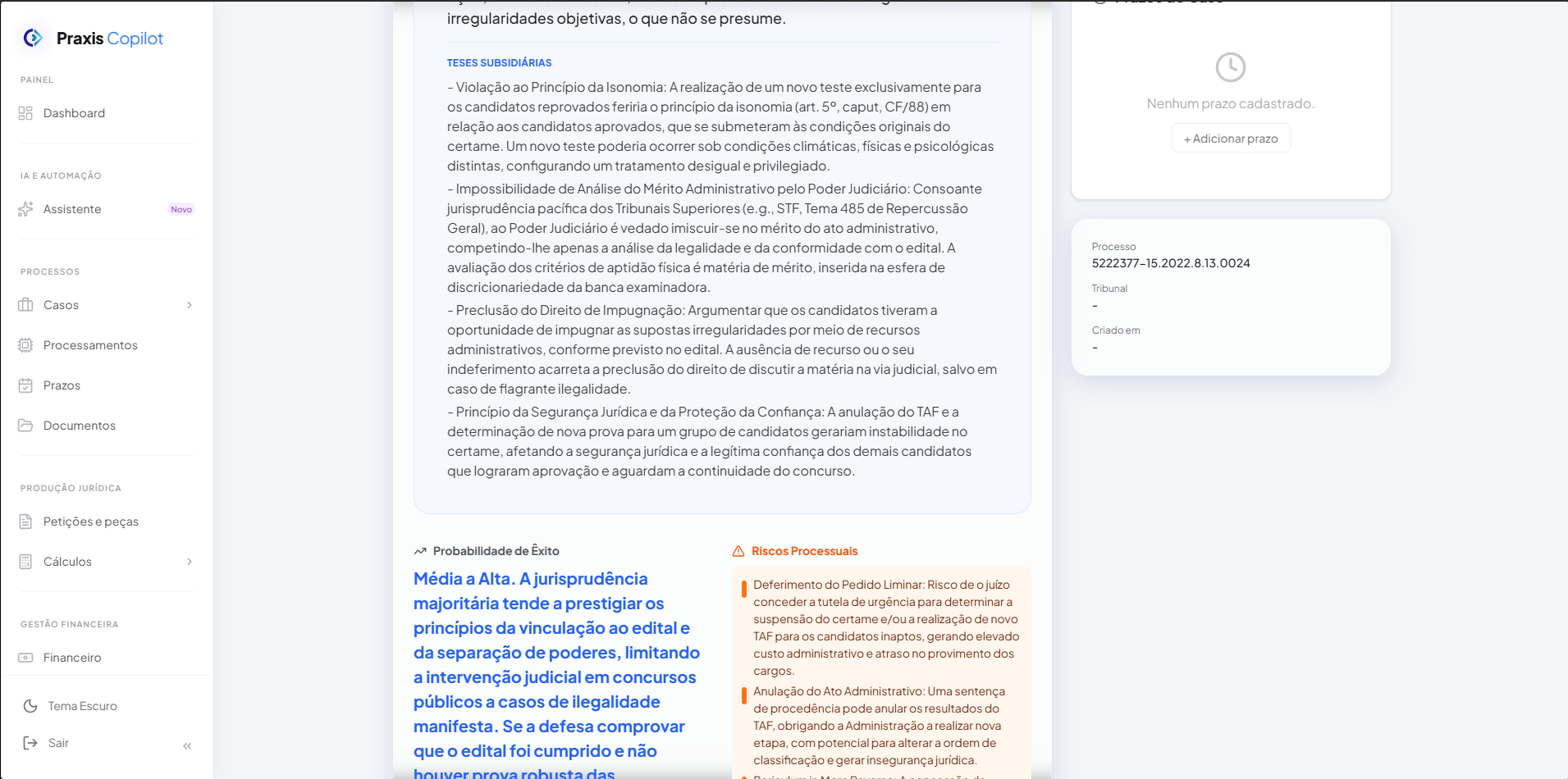This screenshot has height=779, width=1568.
Task: Click the Adicionar prazo button
Action: 1230,138
